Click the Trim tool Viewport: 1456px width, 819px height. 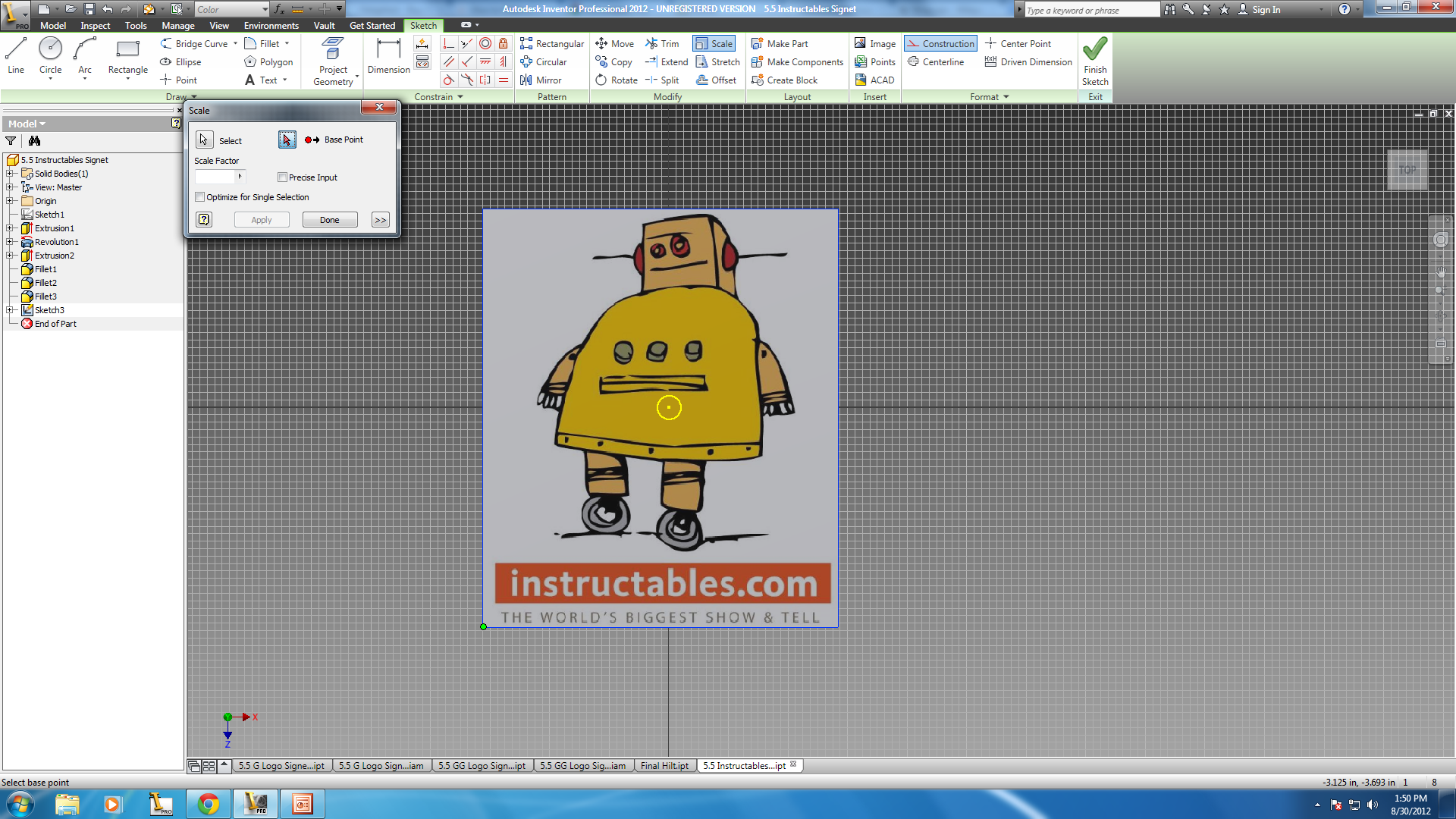pos(662,44)
